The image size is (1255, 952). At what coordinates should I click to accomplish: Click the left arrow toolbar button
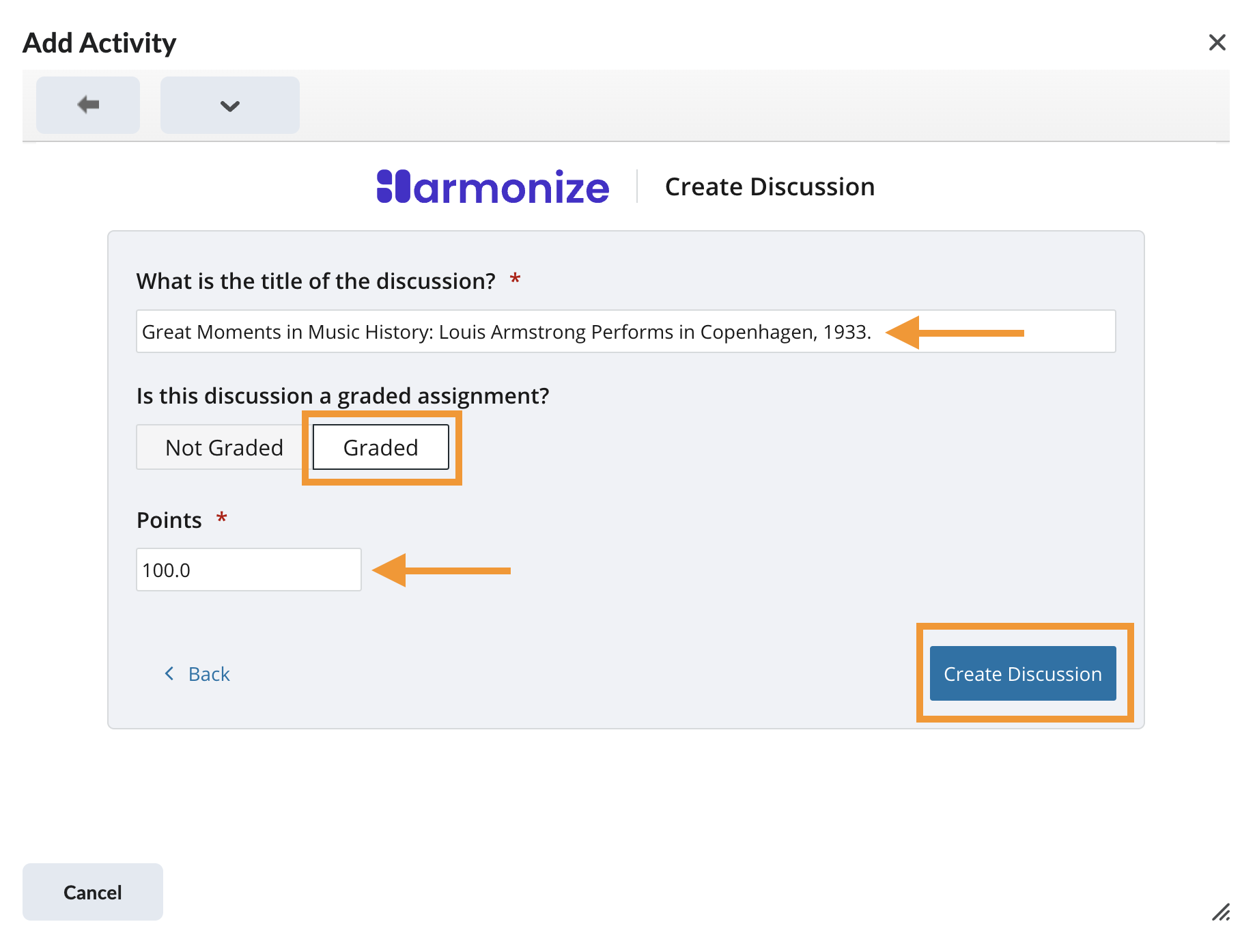[x=88, y=105]
